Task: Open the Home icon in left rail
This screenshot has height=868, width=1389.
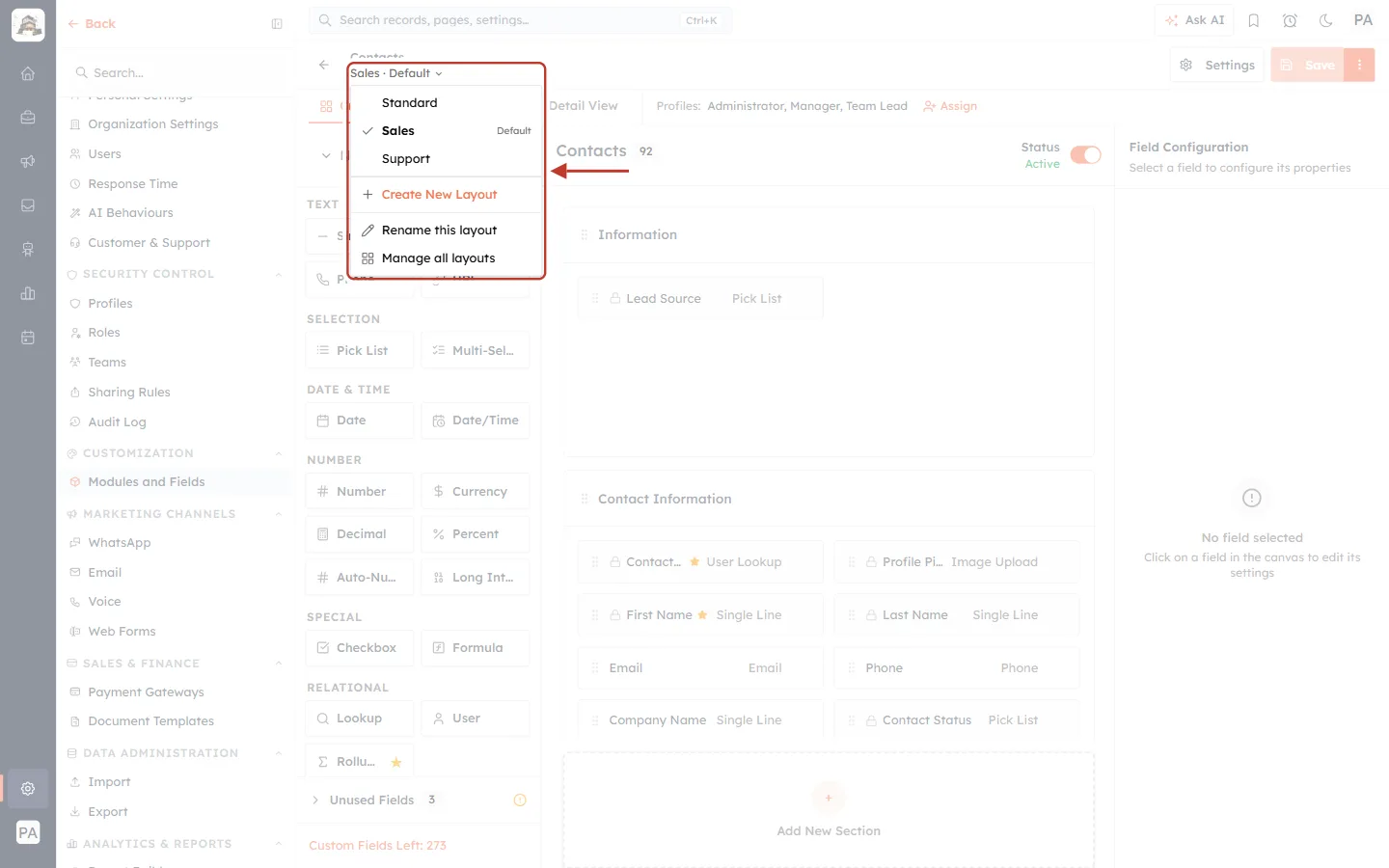Action: pyautogui.click(x=28, y=73)
